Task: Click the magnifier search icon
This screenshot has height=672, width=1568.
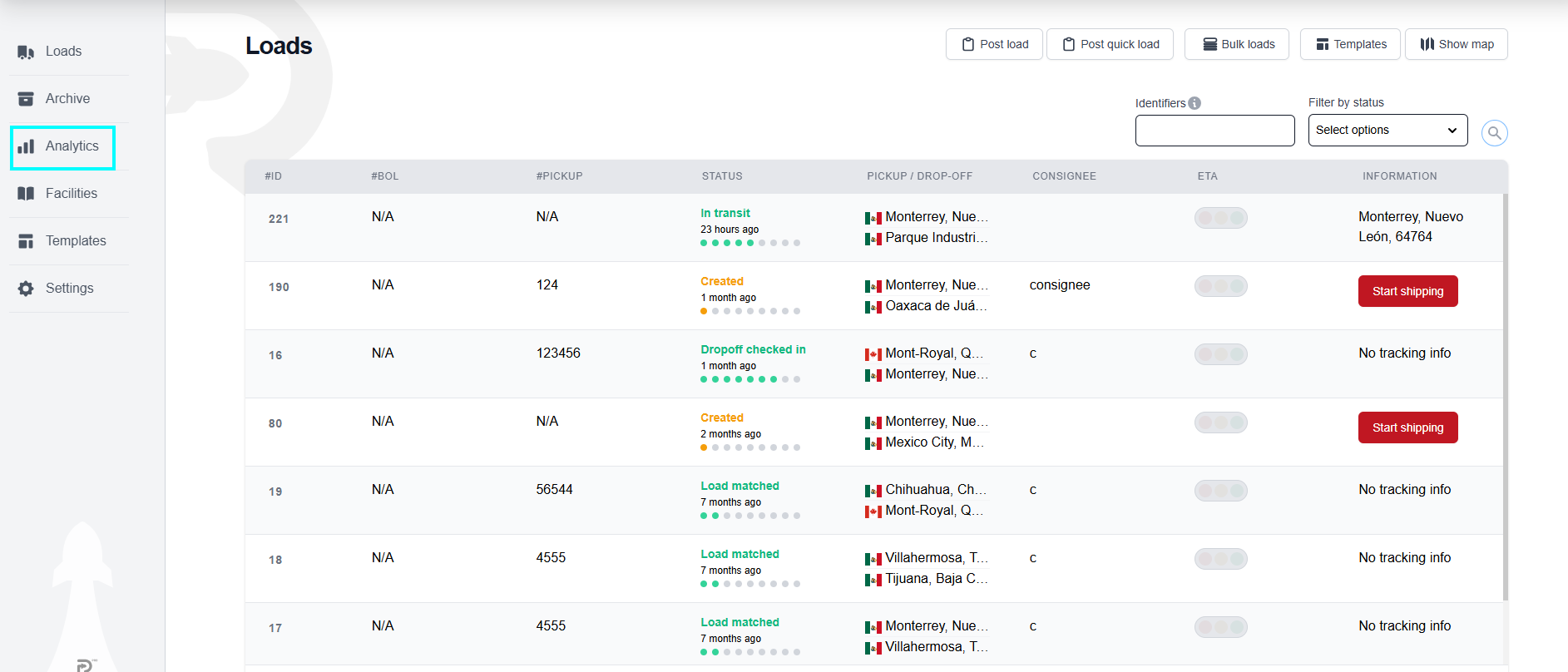Action: click(1494, 133)
